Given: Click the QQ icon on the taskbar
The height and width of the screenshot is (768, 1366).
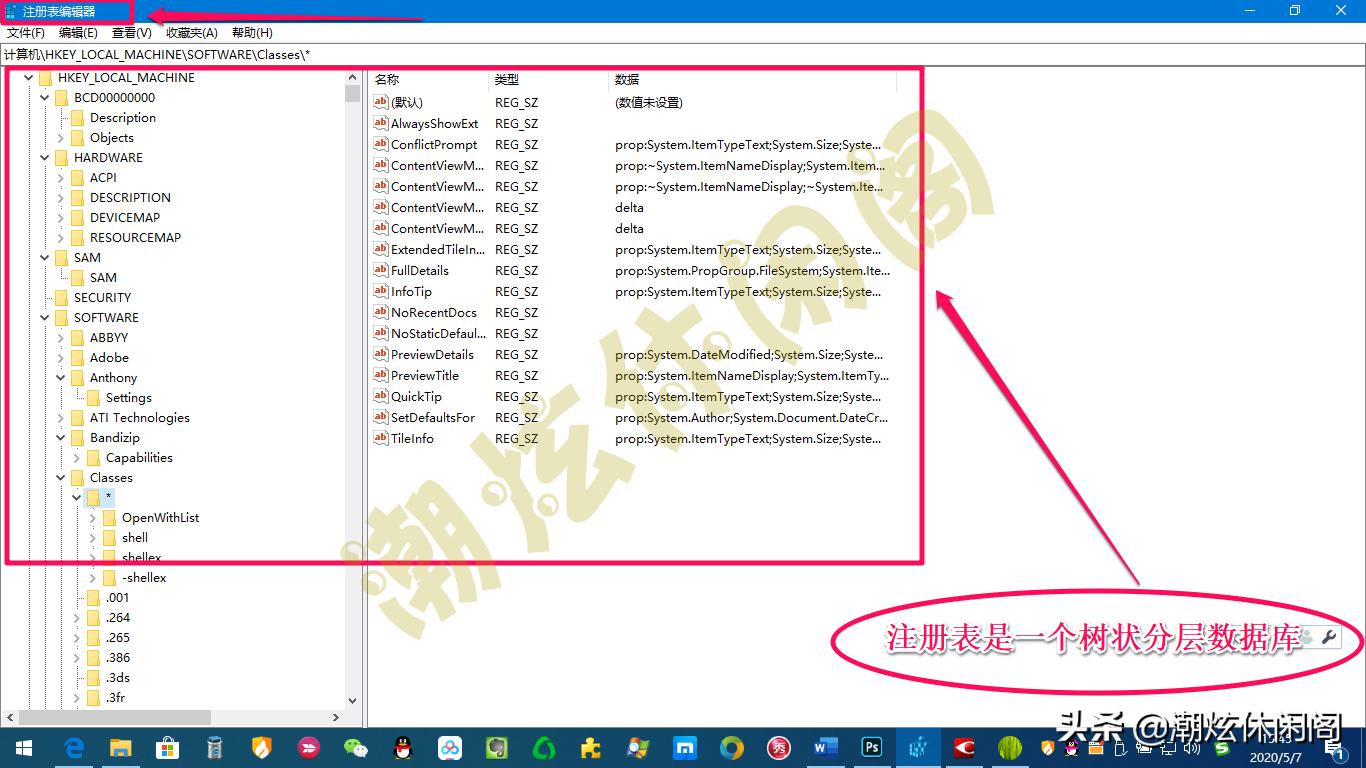Looking at the screenshot, I should coord(403,747).
